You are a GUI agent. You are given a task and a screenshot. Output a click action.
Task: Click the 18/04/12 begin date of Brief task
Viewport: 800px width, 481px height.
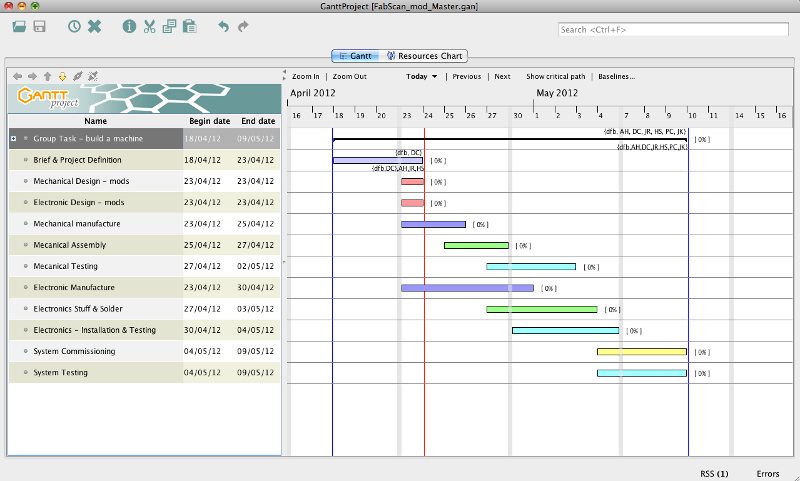point(203,160)
